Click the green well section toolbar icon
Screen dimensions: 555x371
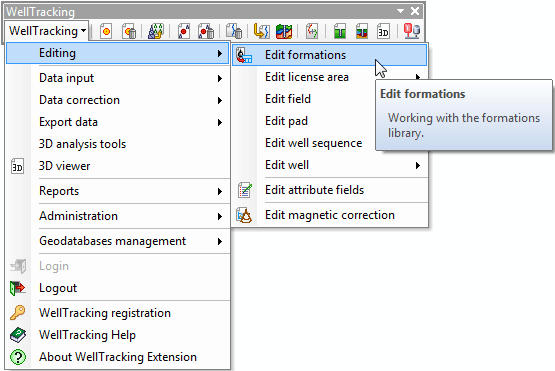click(x=339, y=31)
